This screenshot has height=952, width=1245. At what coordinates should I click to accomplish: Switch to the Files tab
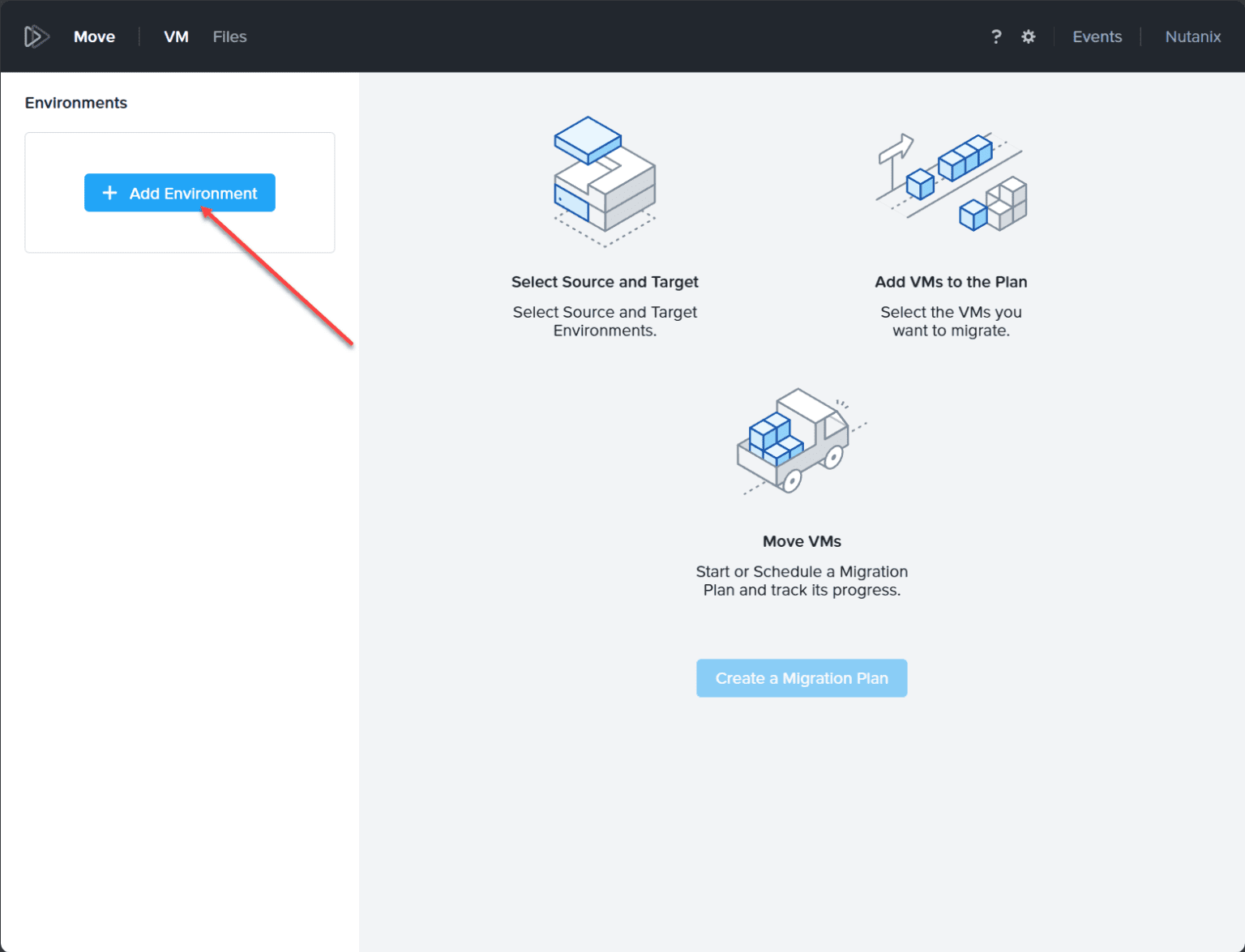coord(229,36)
